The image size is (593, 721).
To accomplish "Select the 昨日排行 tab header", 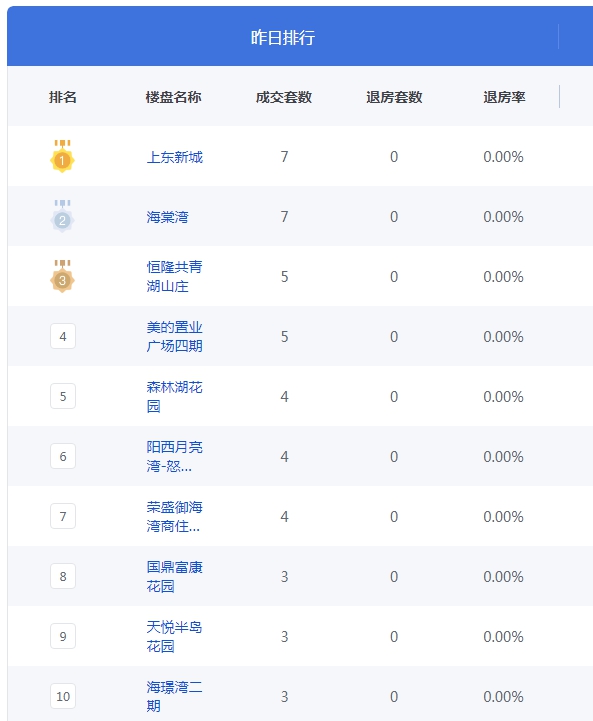I will pyautogui.click(x=283, y=37).
